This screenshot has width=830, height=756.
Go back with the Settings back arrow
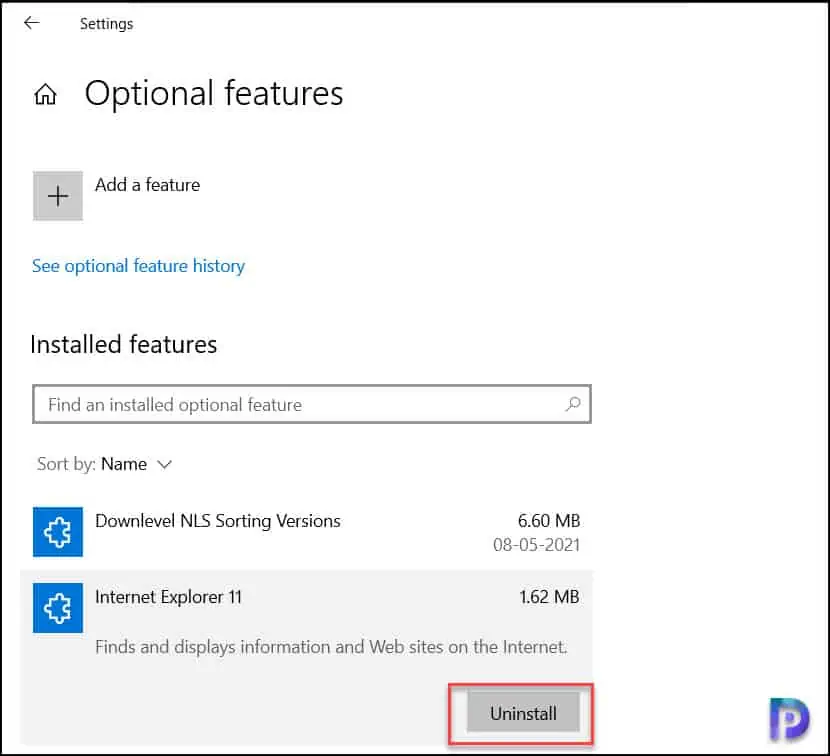click(32, 23)
